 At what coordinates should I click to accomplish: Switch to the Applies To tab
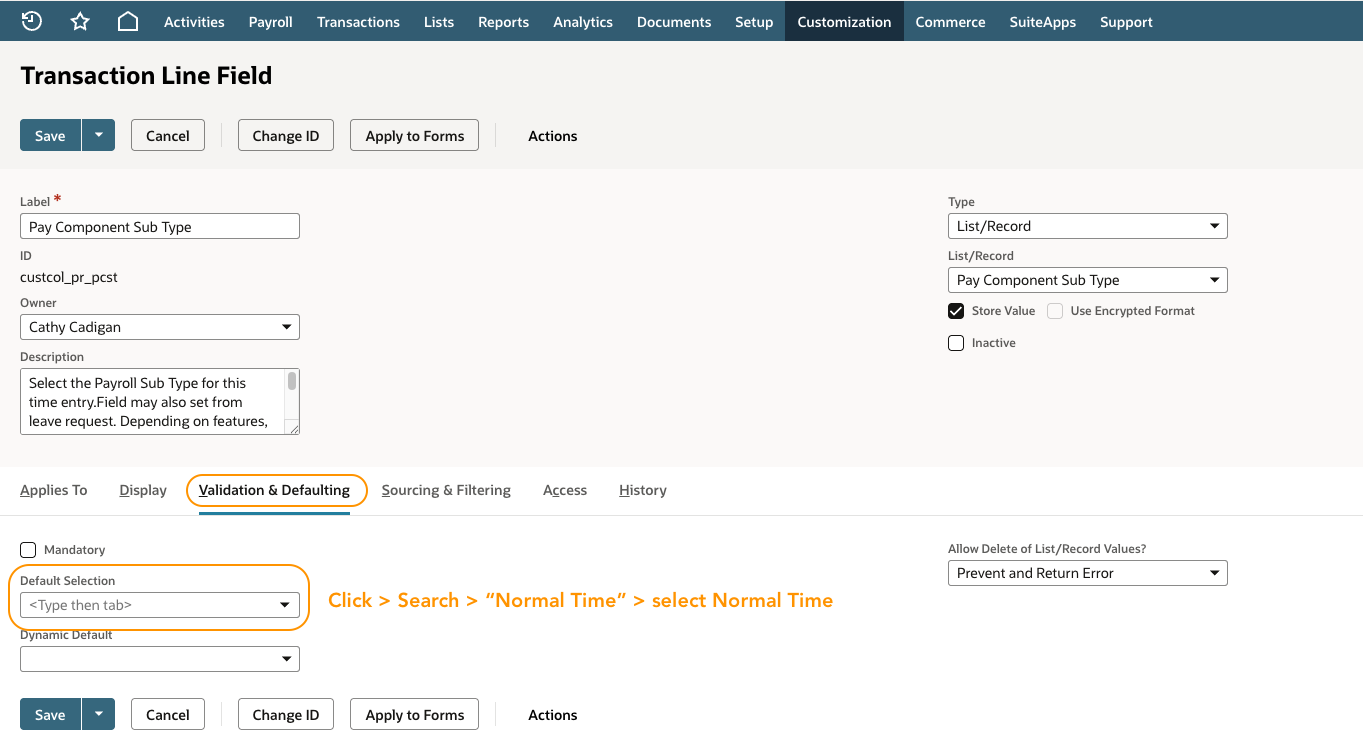[54, 490]
